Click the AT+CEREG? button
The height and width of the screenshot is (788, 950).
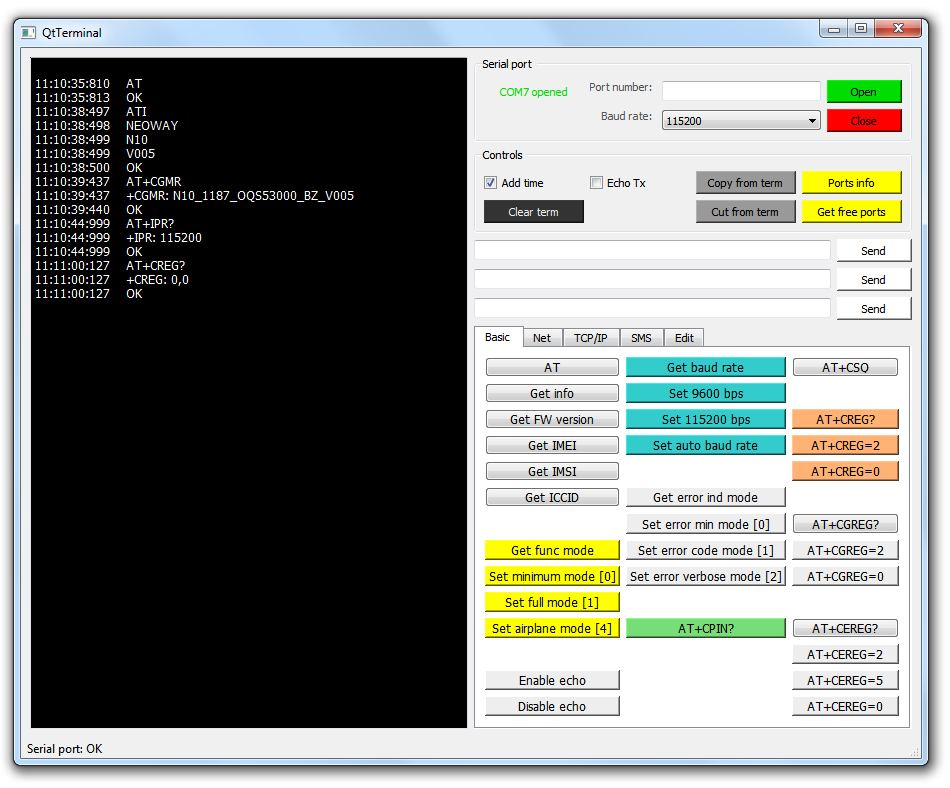[x=846, y=629]
